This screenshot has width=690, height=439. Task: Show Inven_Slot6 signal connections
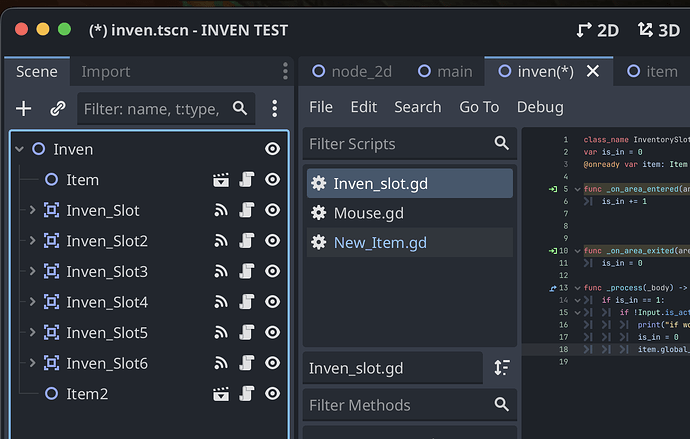coord(221,363)
